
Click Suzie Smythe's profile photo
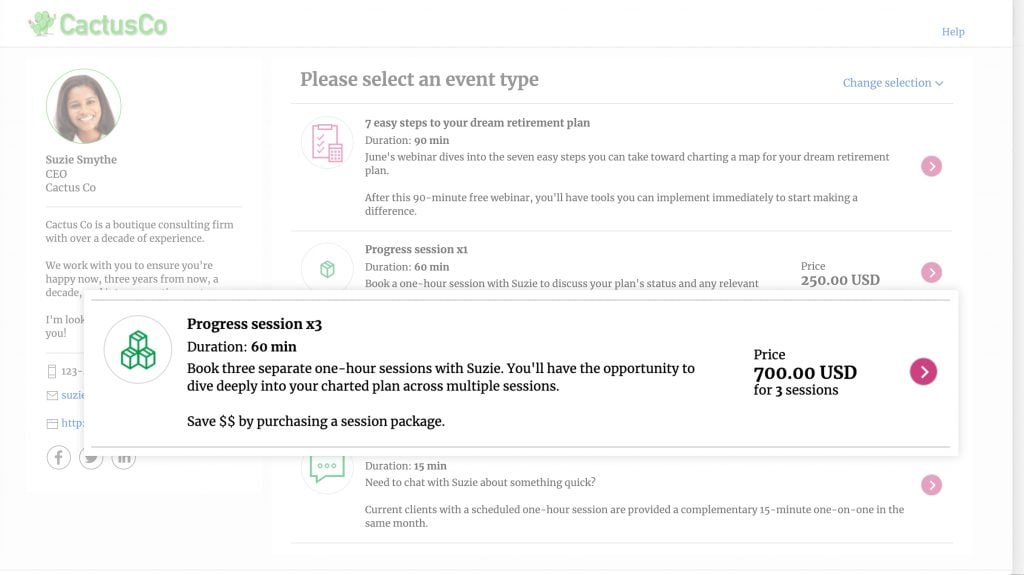(83, 106)
